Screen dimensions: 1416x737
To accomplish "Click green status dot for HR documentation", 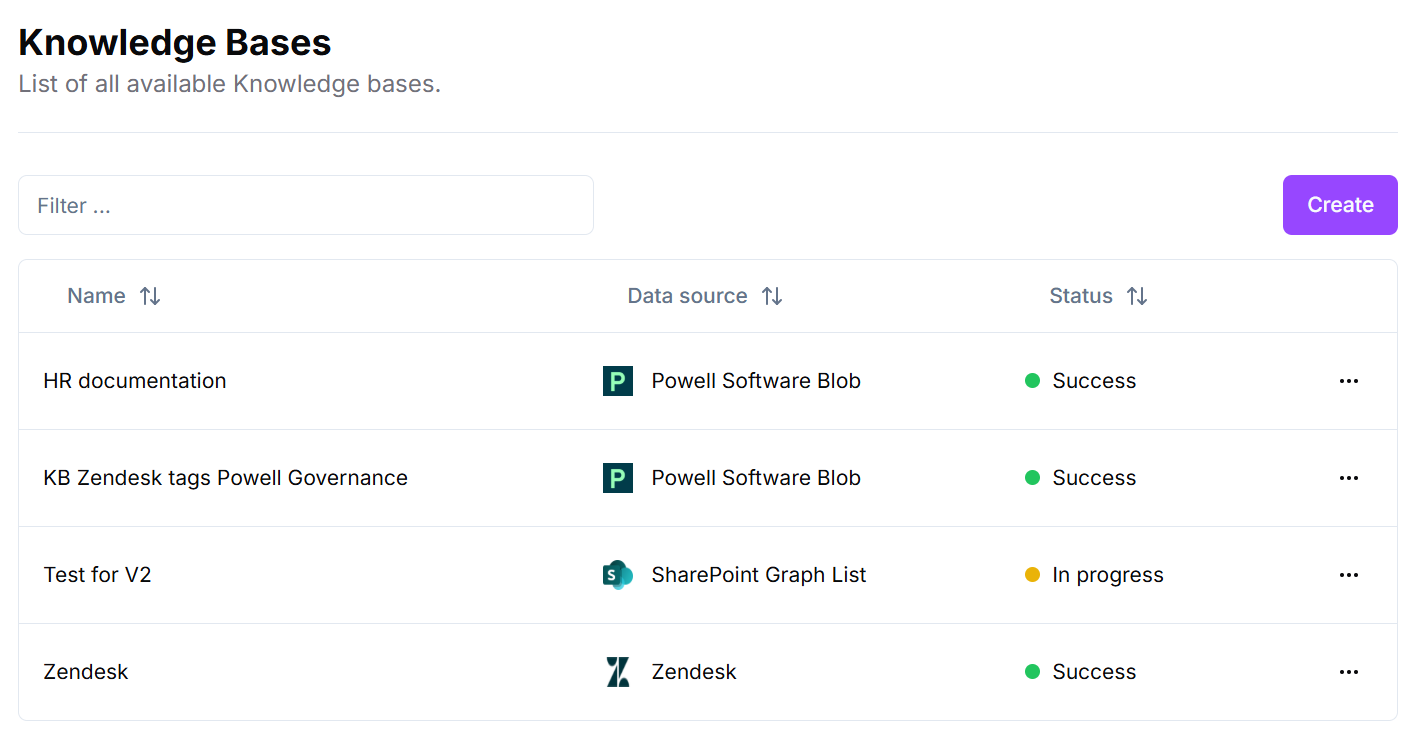I will (1033, 381).
